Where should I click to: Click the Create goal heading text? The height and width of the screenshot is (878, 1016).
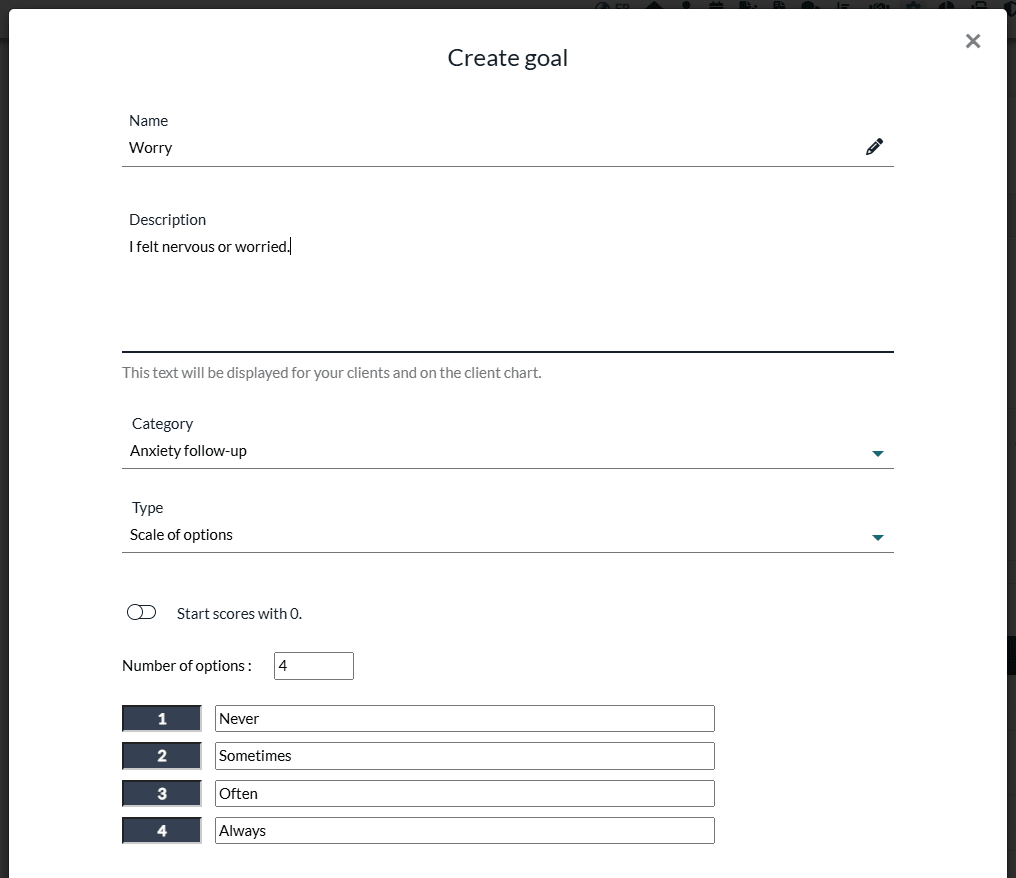click(x=507, y=58)
